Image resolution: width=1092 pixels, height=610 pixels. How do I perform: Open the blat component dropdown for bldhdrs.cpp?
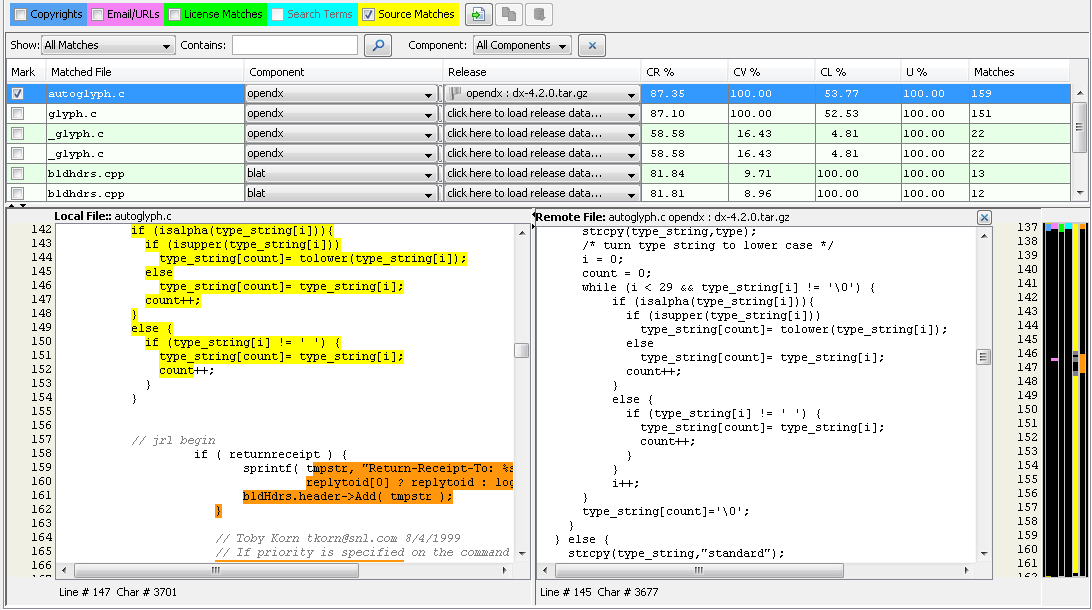(343, 173)
